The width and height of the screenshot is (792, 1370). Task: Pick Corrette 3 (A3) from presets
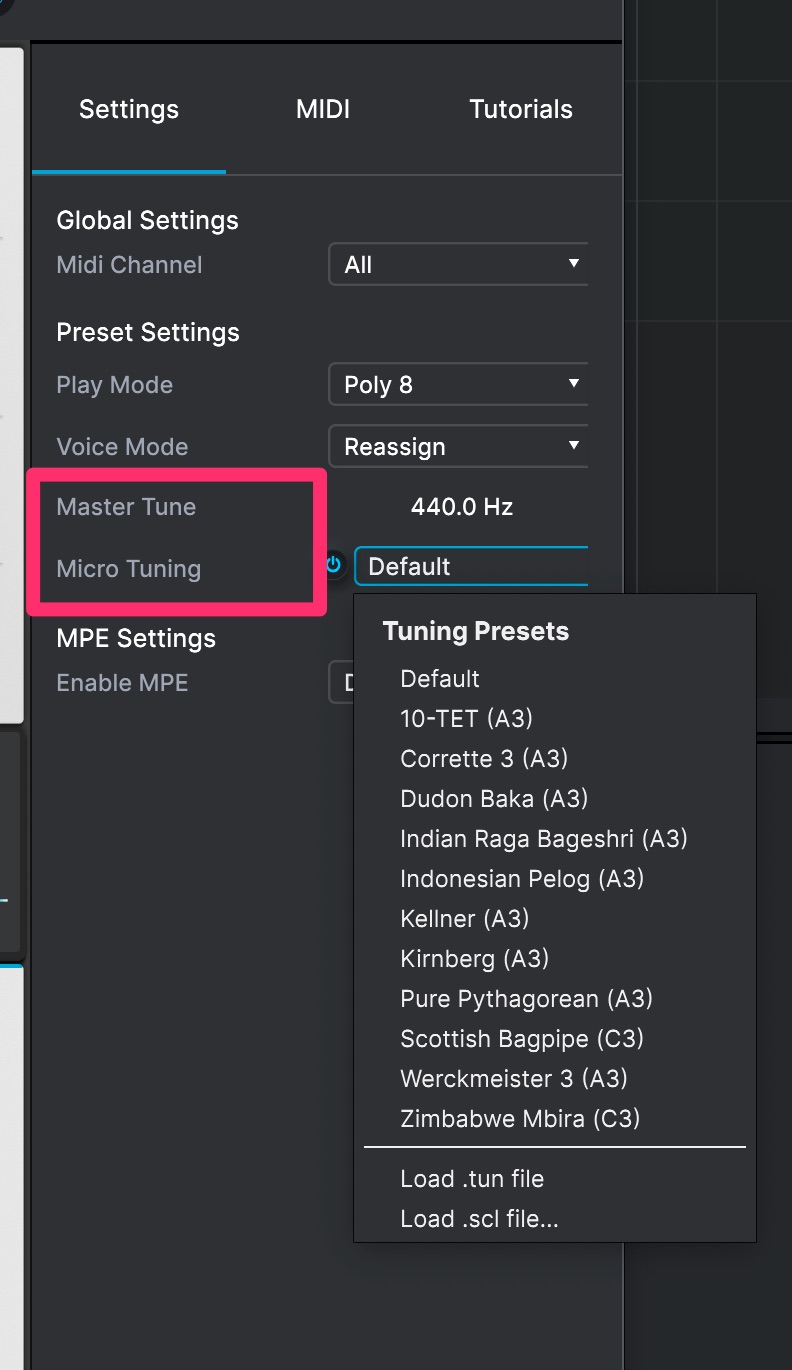click(484, 759)
